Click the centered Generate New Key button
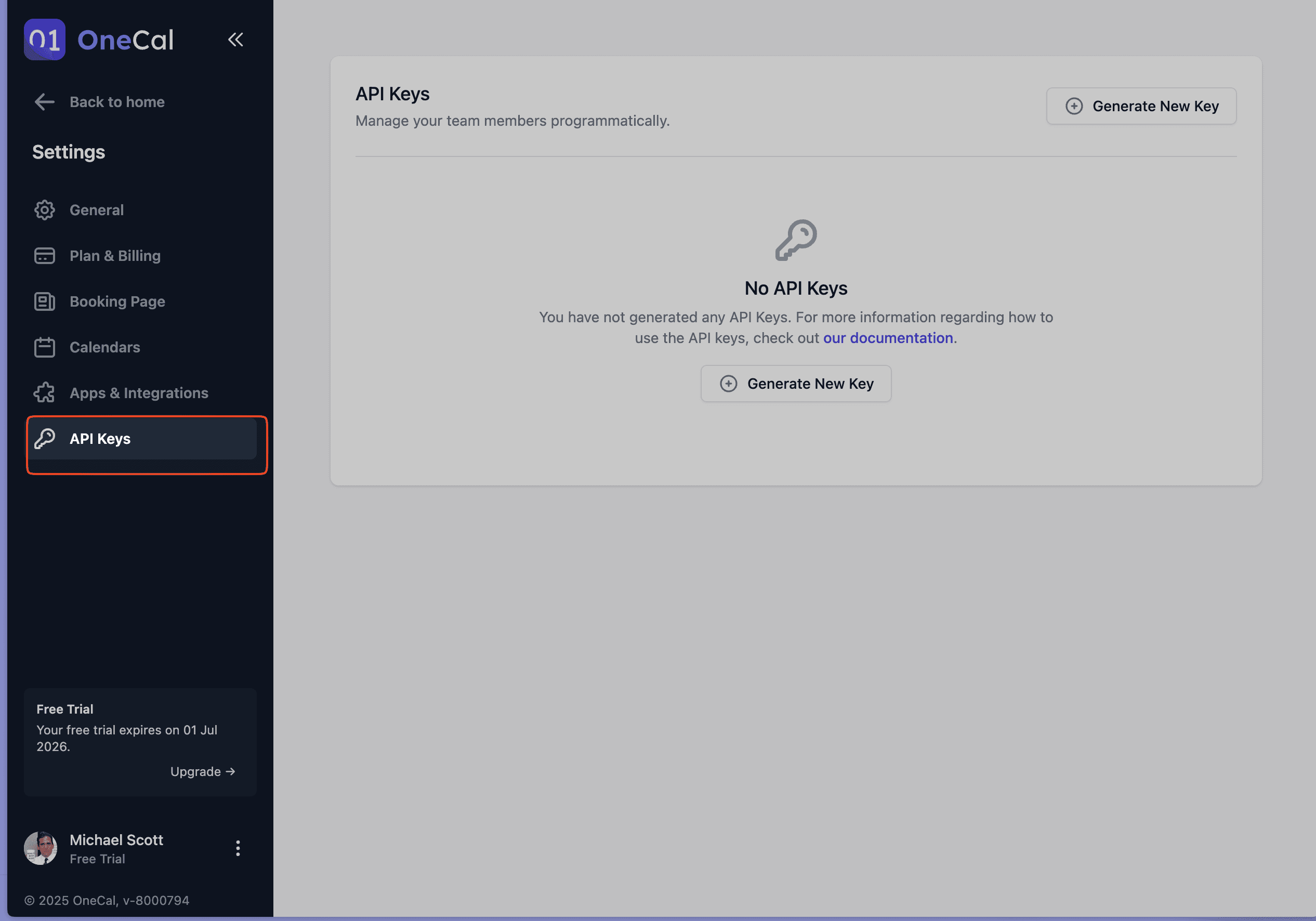Screen dimensions: 1316x921 point(796,384)
